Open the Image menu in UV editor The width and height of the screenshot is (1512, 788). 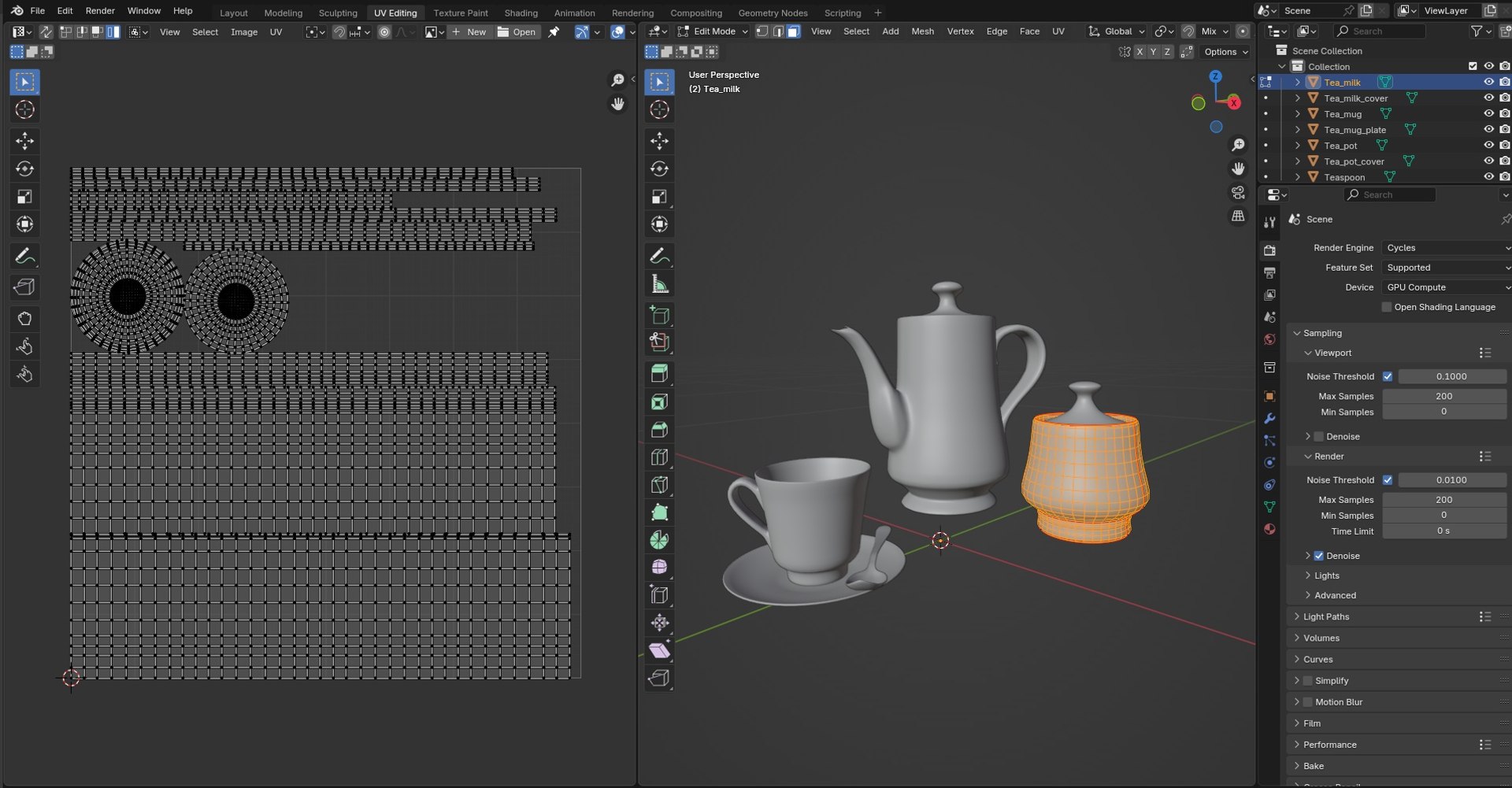pos(244,32)
